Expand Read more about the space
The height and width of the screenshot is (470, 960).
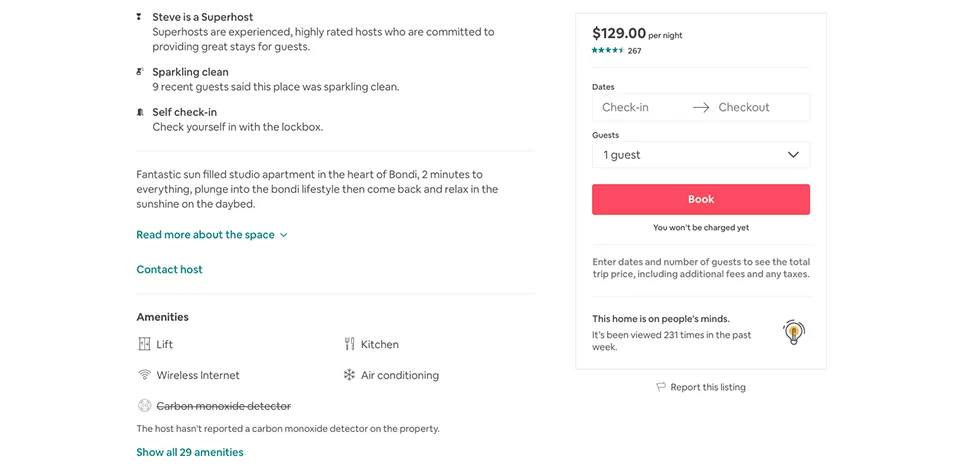coord(212,234)
